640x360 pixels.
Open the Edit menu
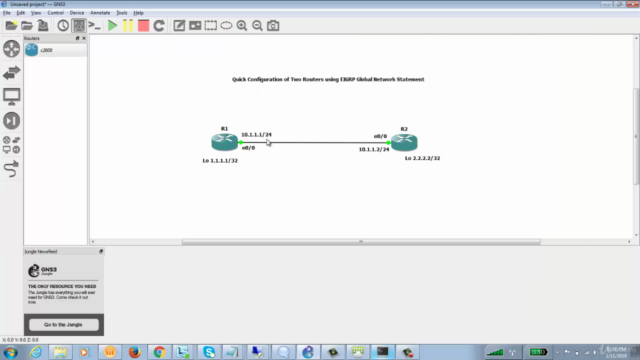pos(20,13)
